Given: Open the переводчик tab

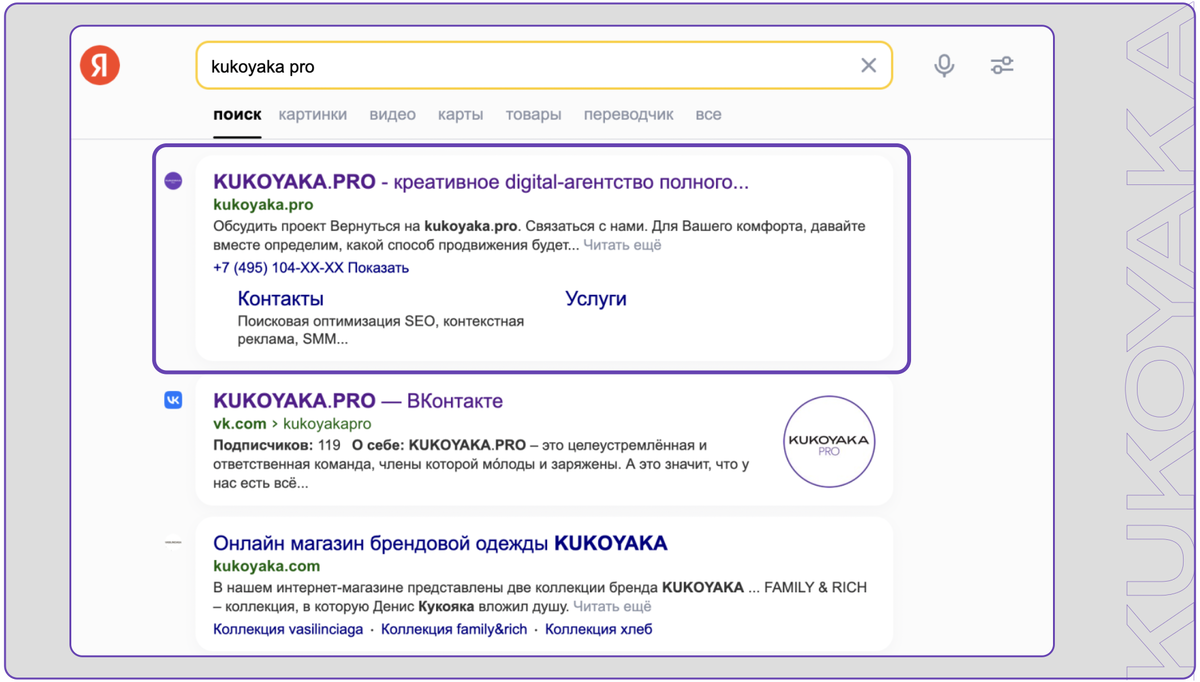Looking at the screenshot, I should (x=628, y=115).
